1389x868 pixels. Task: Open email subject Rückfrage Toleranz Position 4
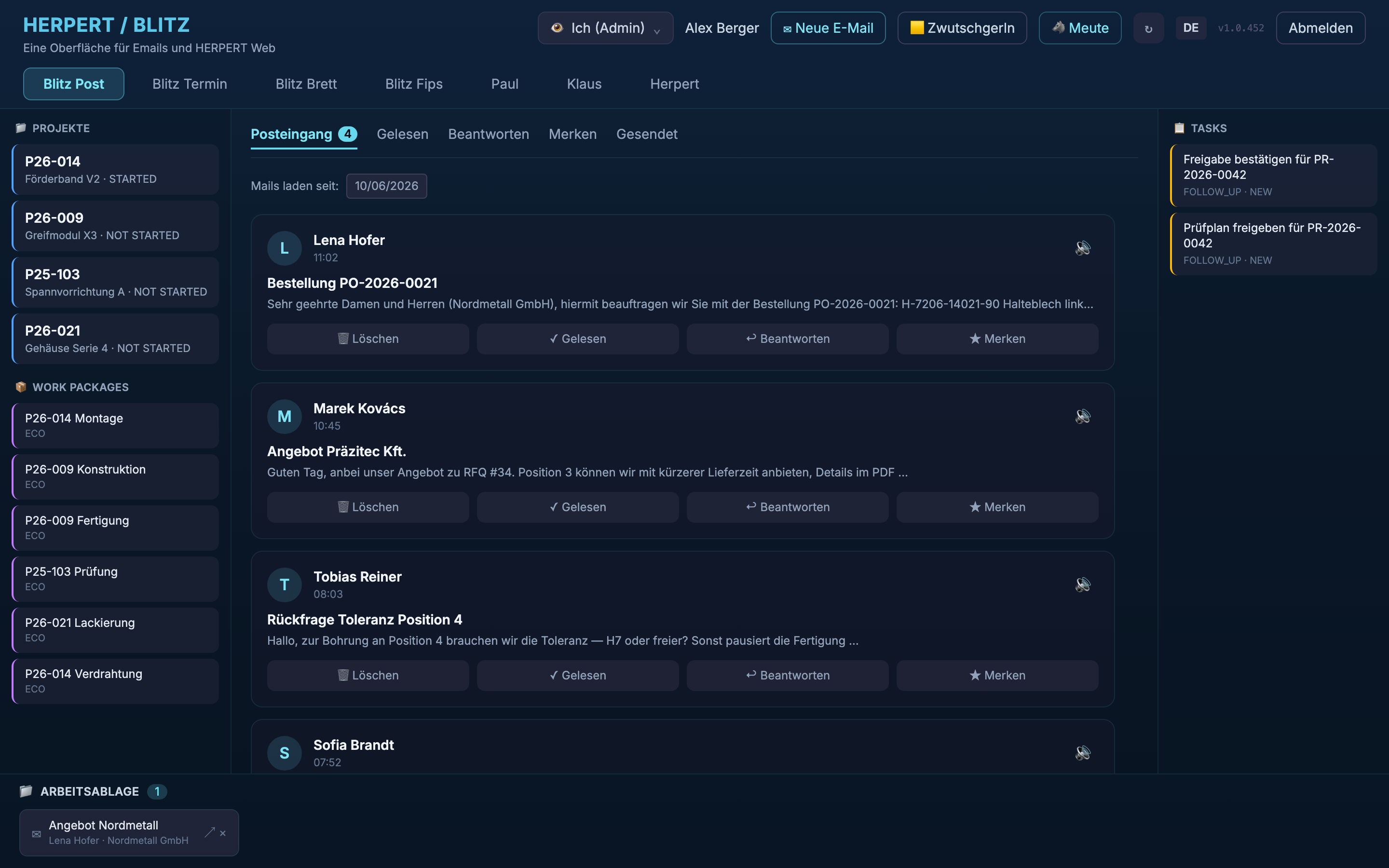[x=365, y=620]
